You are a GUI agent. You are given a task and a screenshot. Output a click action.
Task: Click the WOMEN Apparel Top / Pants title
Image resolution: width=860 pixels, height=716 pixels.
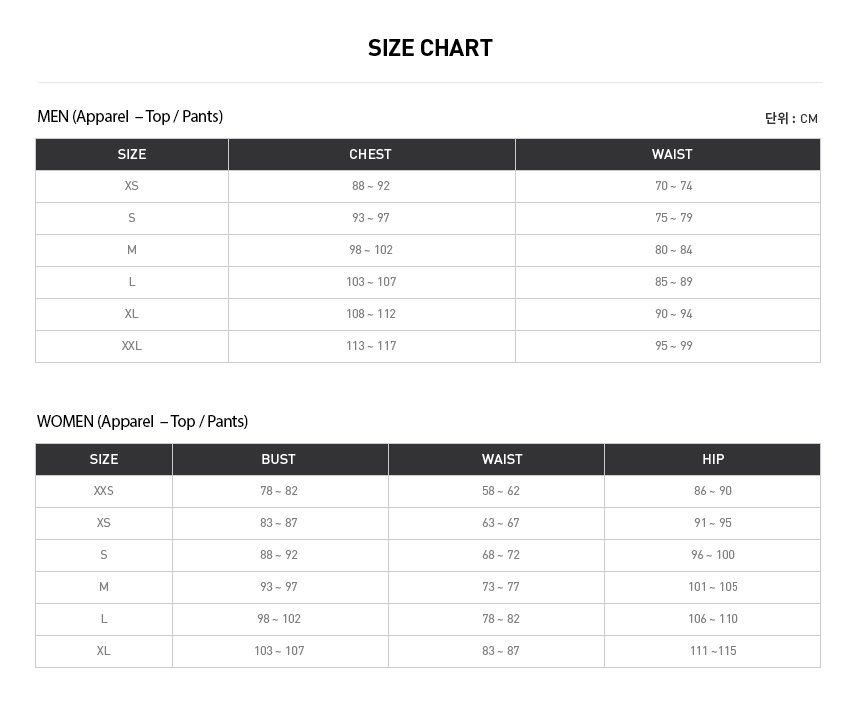click(142, 422)
